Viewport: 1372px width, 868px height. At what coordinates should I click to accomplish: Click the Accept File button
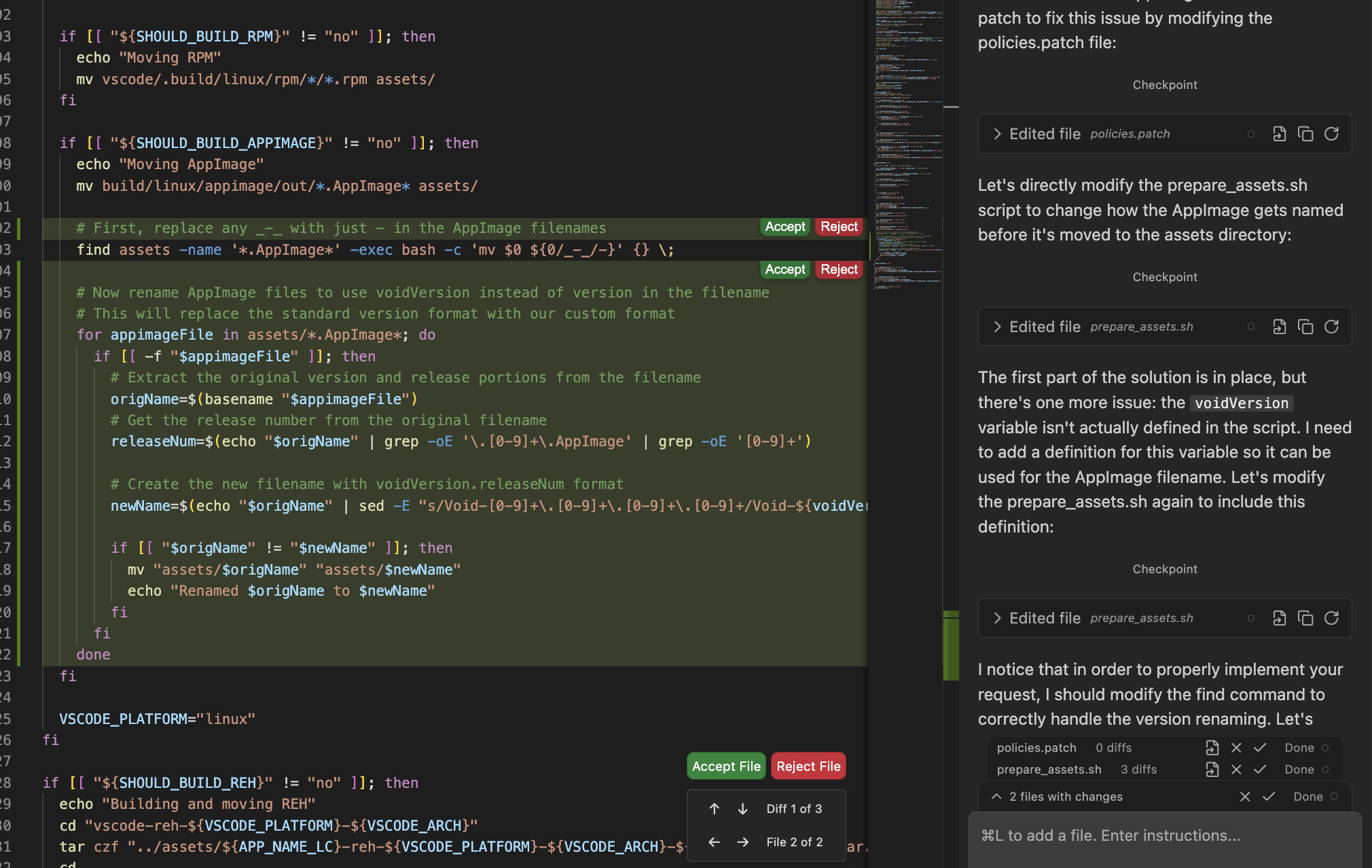tap(725, 765)
